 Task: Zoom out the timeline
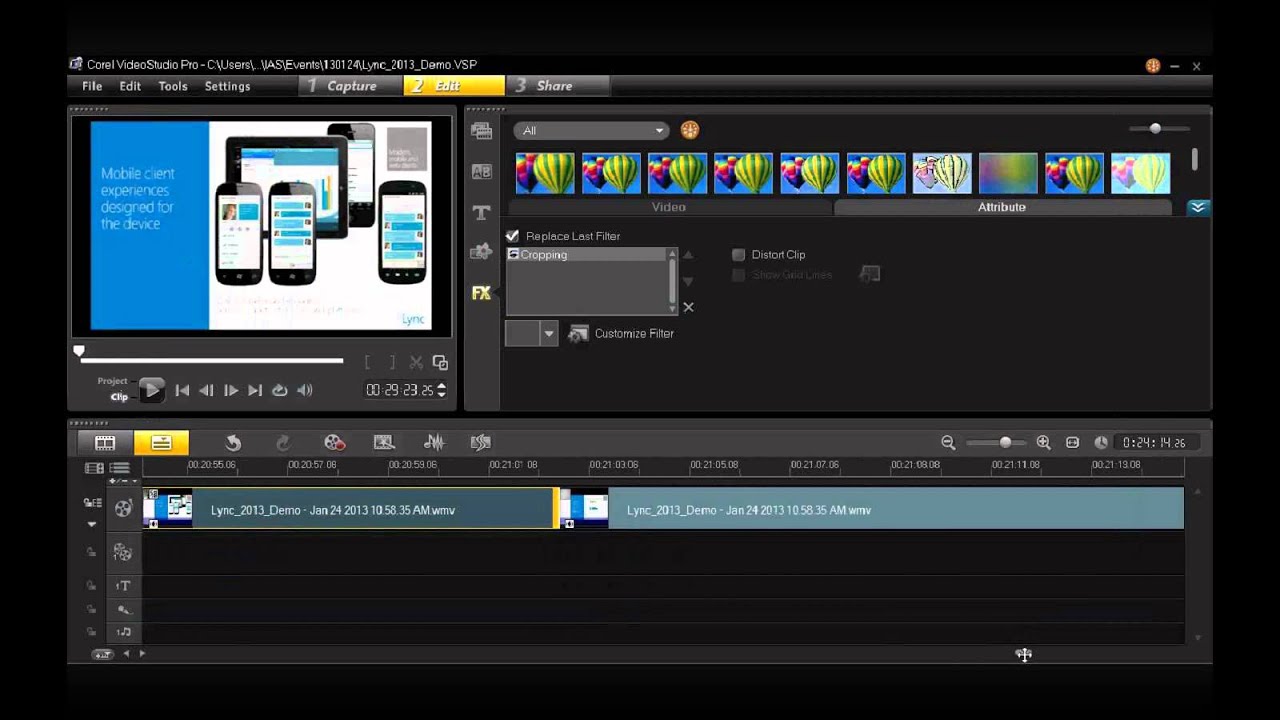click(948, 442)
